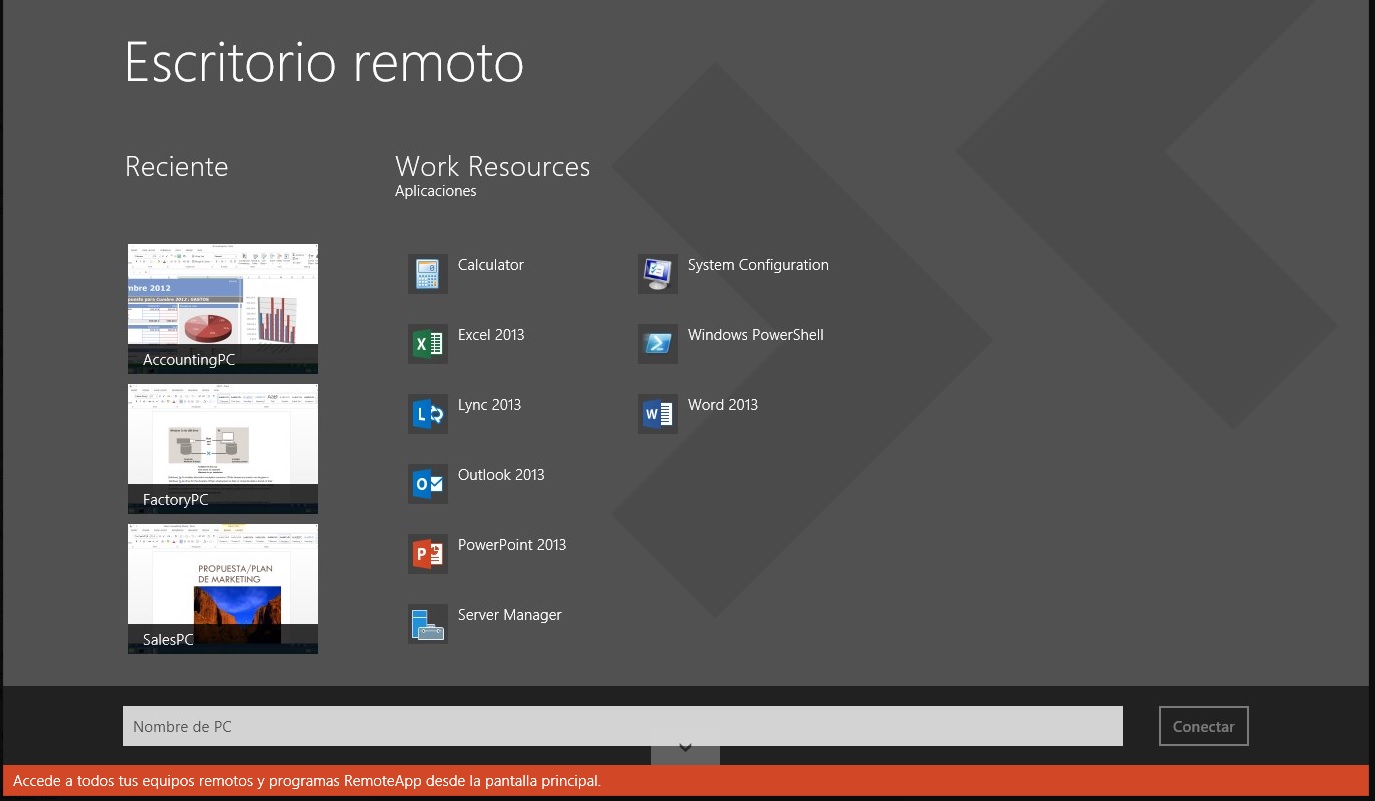Click the Conectar button
Screen dimensions: 1375x801
click(1204, 726)
